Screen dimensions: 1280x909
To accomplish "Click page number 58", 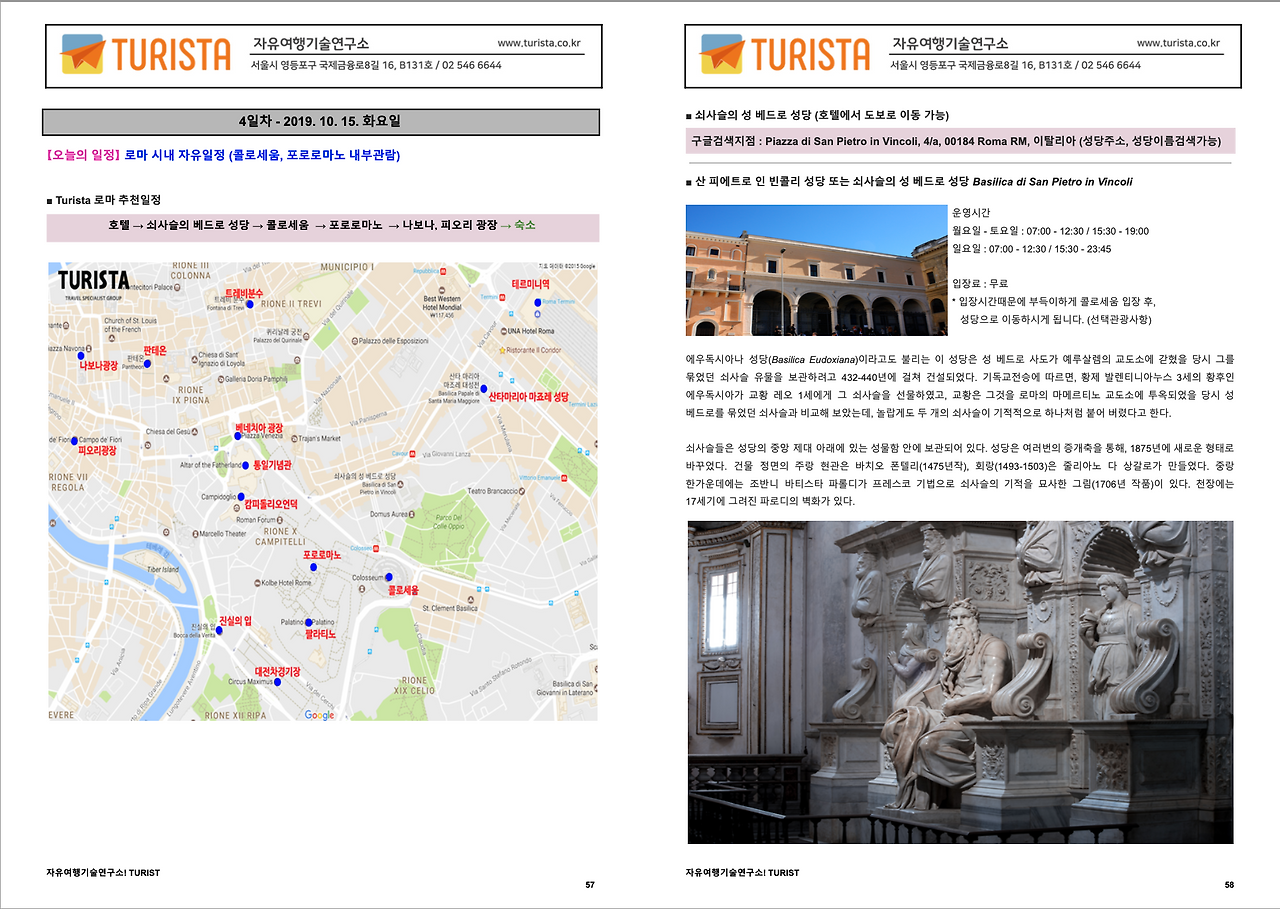I will tap(1229, 885).
